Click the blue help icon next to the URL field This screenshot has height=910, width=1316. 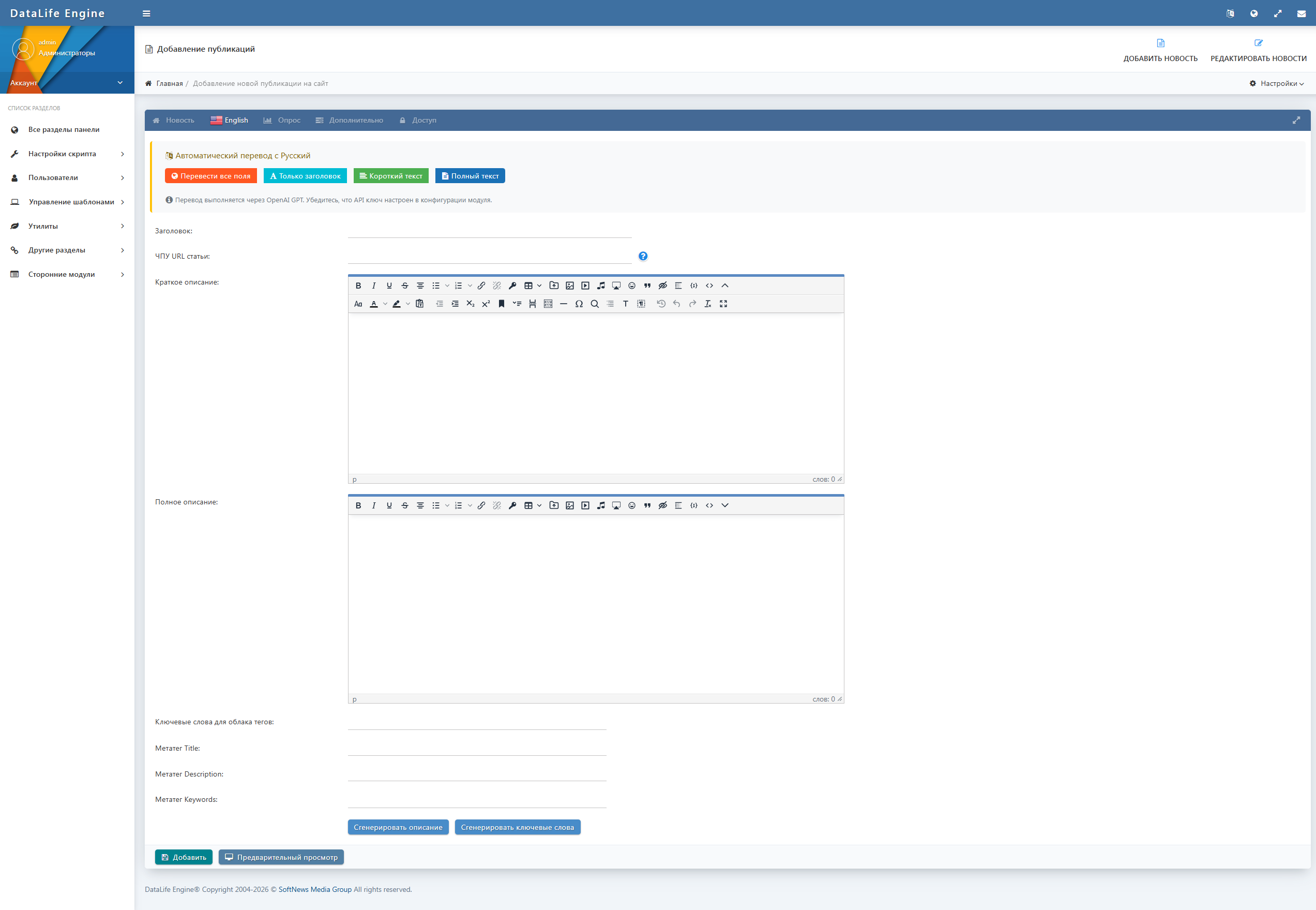643,256
